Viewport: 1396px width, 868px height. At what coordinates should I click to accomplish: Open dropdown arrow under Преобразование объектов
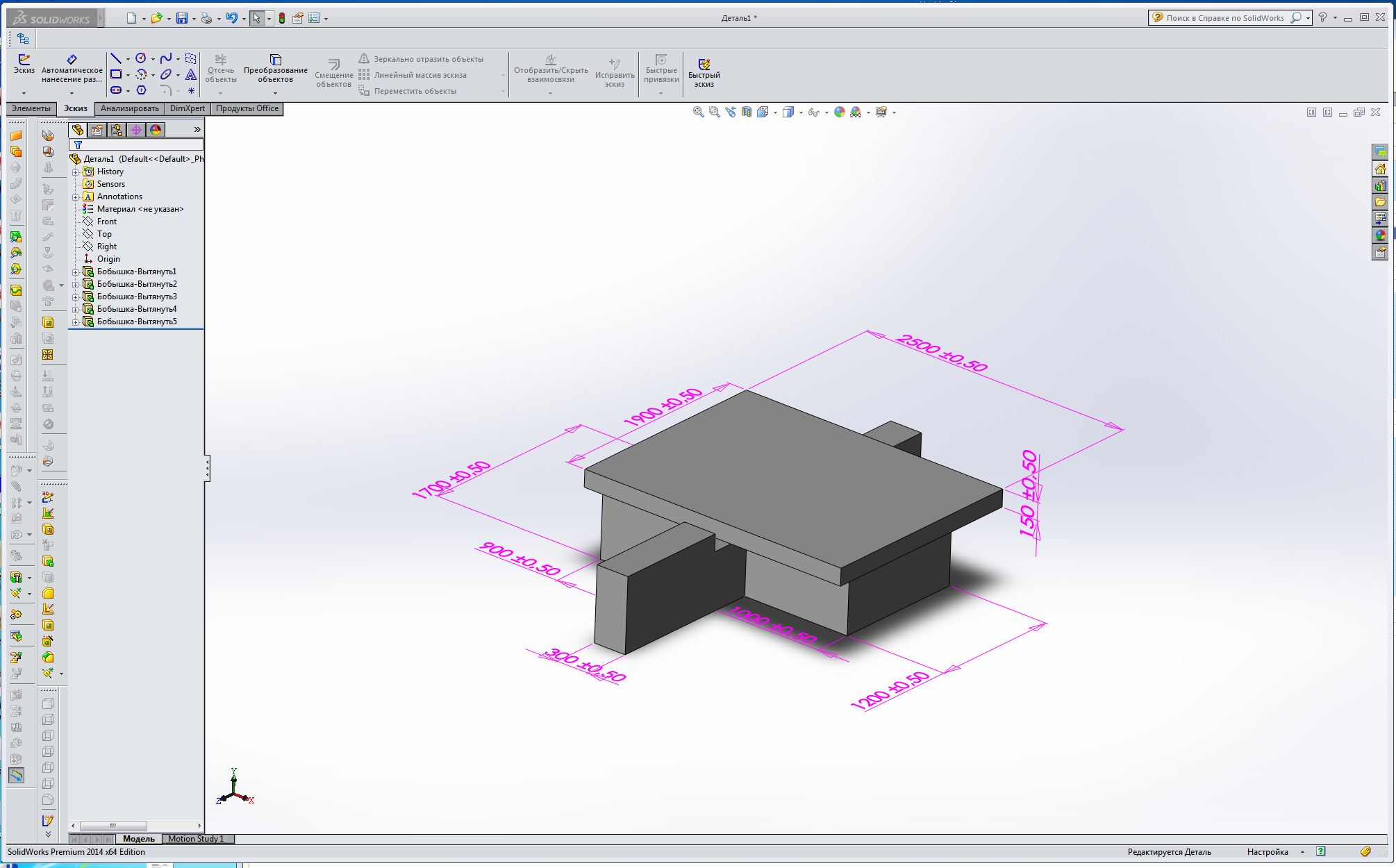click(275, 93)
